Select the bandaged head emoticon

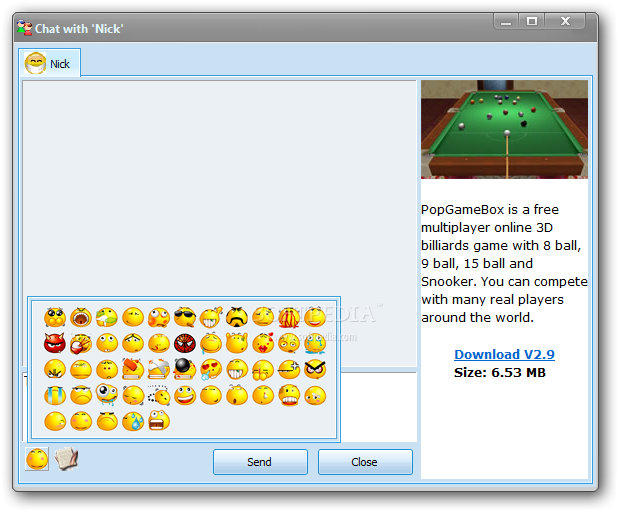pos(159,369)
